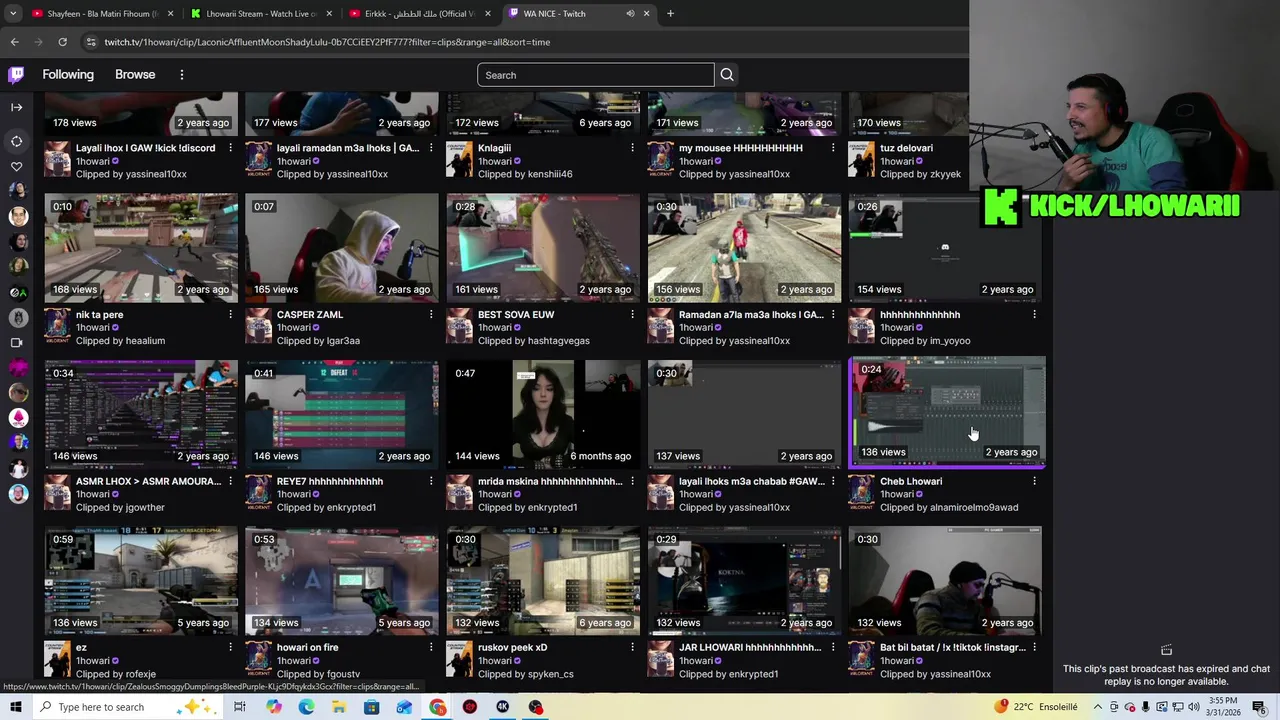
Task: Open the 22°C Ensoleillé weather widget
Action: 1035,707
